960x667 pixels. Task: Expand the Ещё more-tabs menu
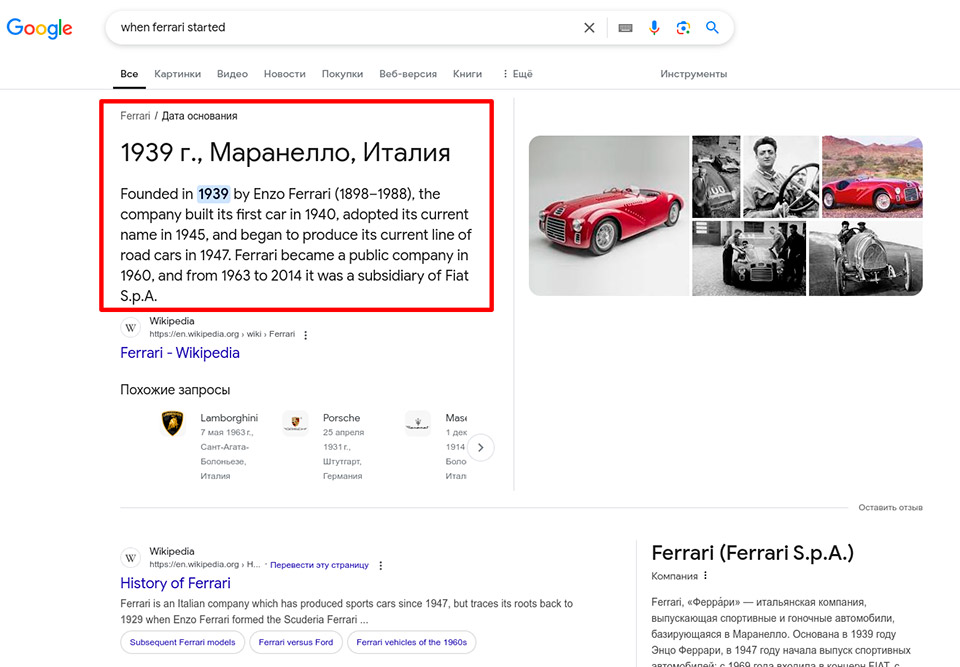[517, 74]
